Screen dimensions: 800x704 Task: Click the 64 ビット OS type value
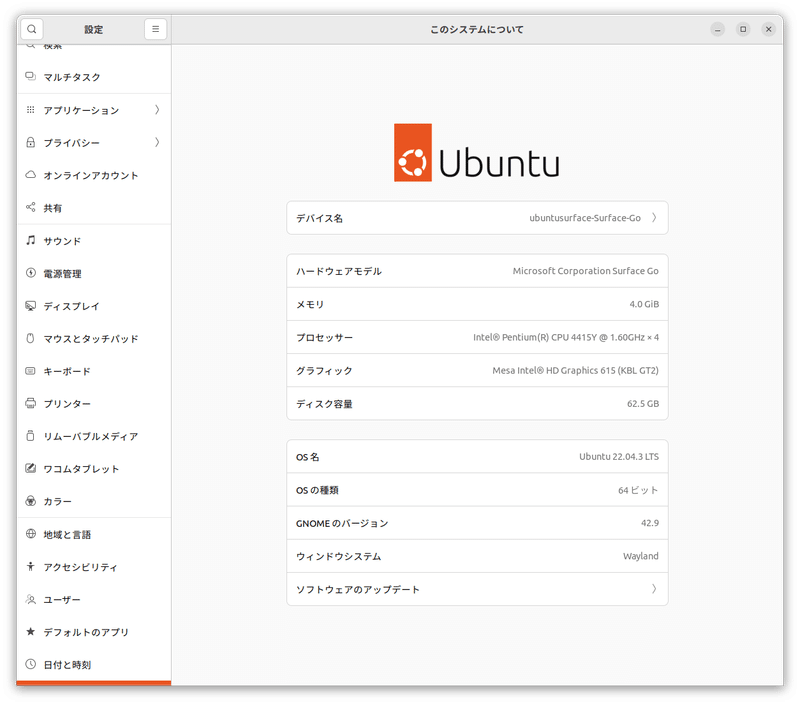coord(638,490)
